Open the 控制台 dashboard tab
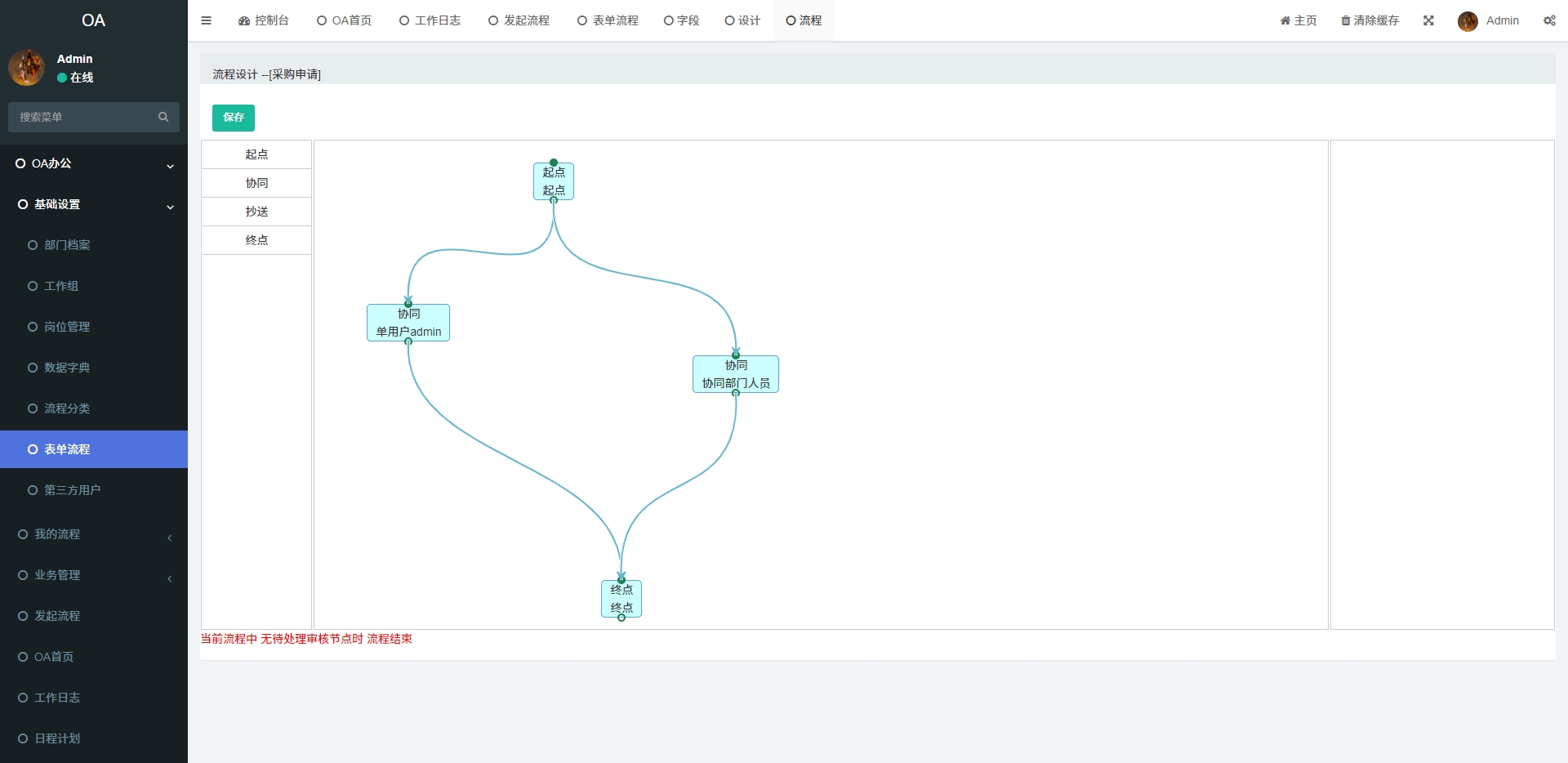The width and height of the screenshot is (1568, 763). [263, 20]
